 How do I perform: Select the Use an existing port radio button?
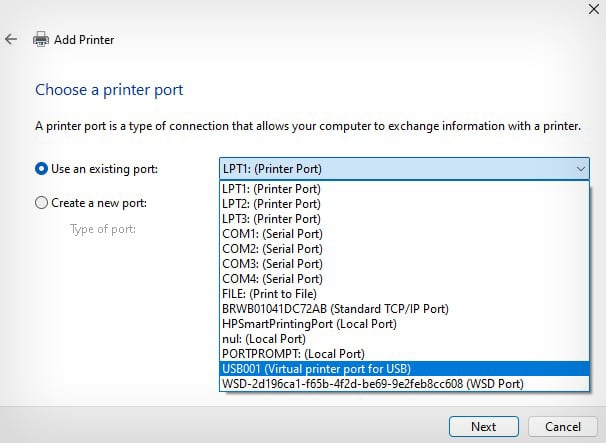[41, 169]
